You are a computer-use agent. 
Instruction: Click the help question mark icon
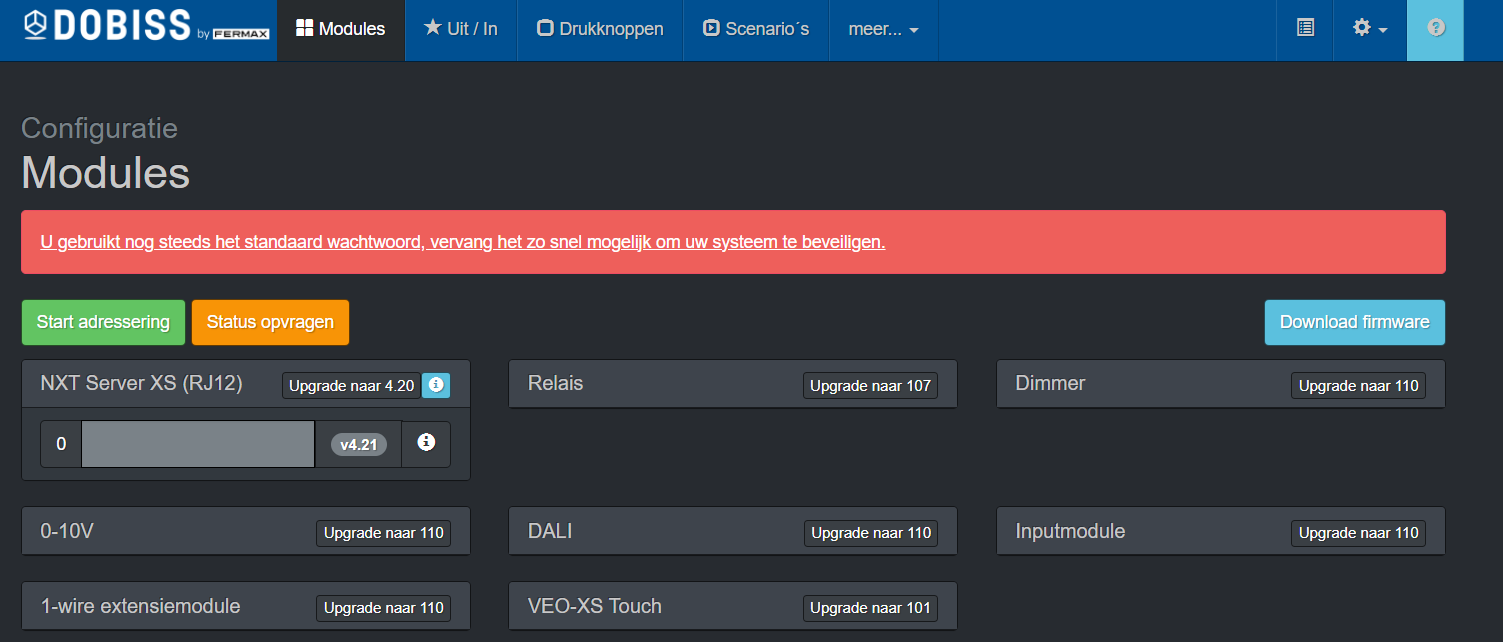(x=1436, y=28)
